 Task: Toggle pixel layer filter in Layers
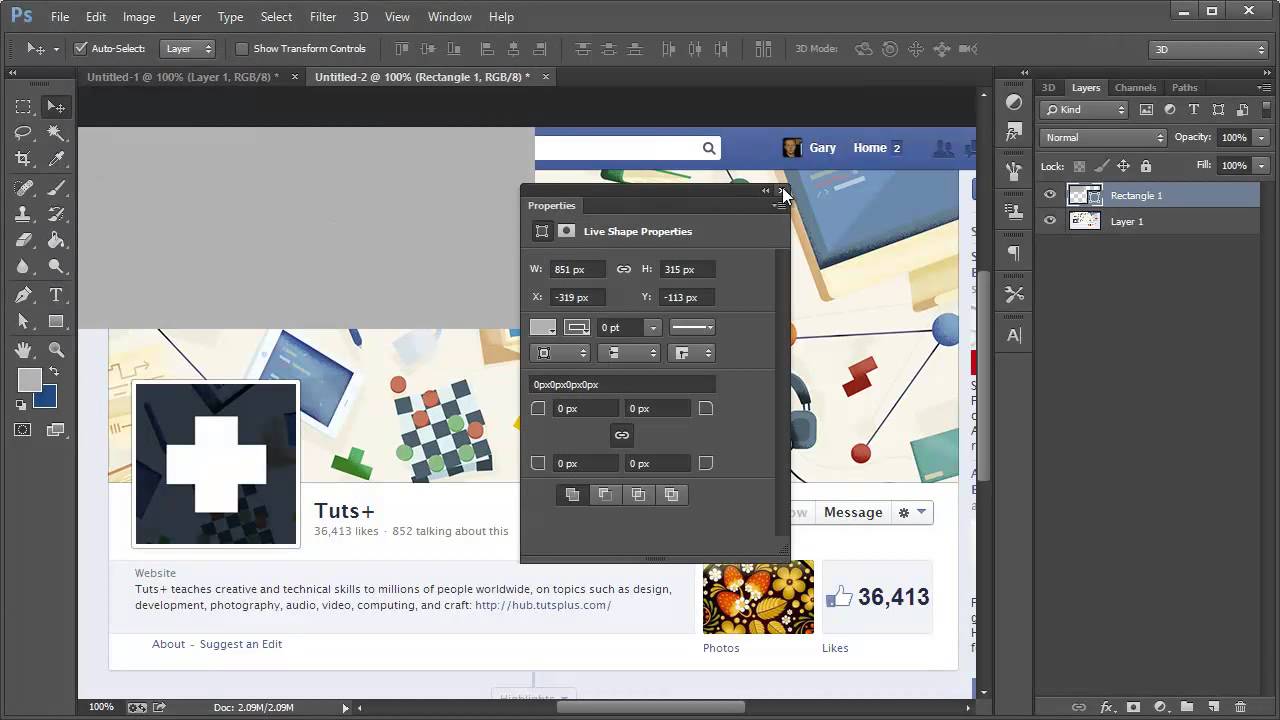click(1146, 110)
